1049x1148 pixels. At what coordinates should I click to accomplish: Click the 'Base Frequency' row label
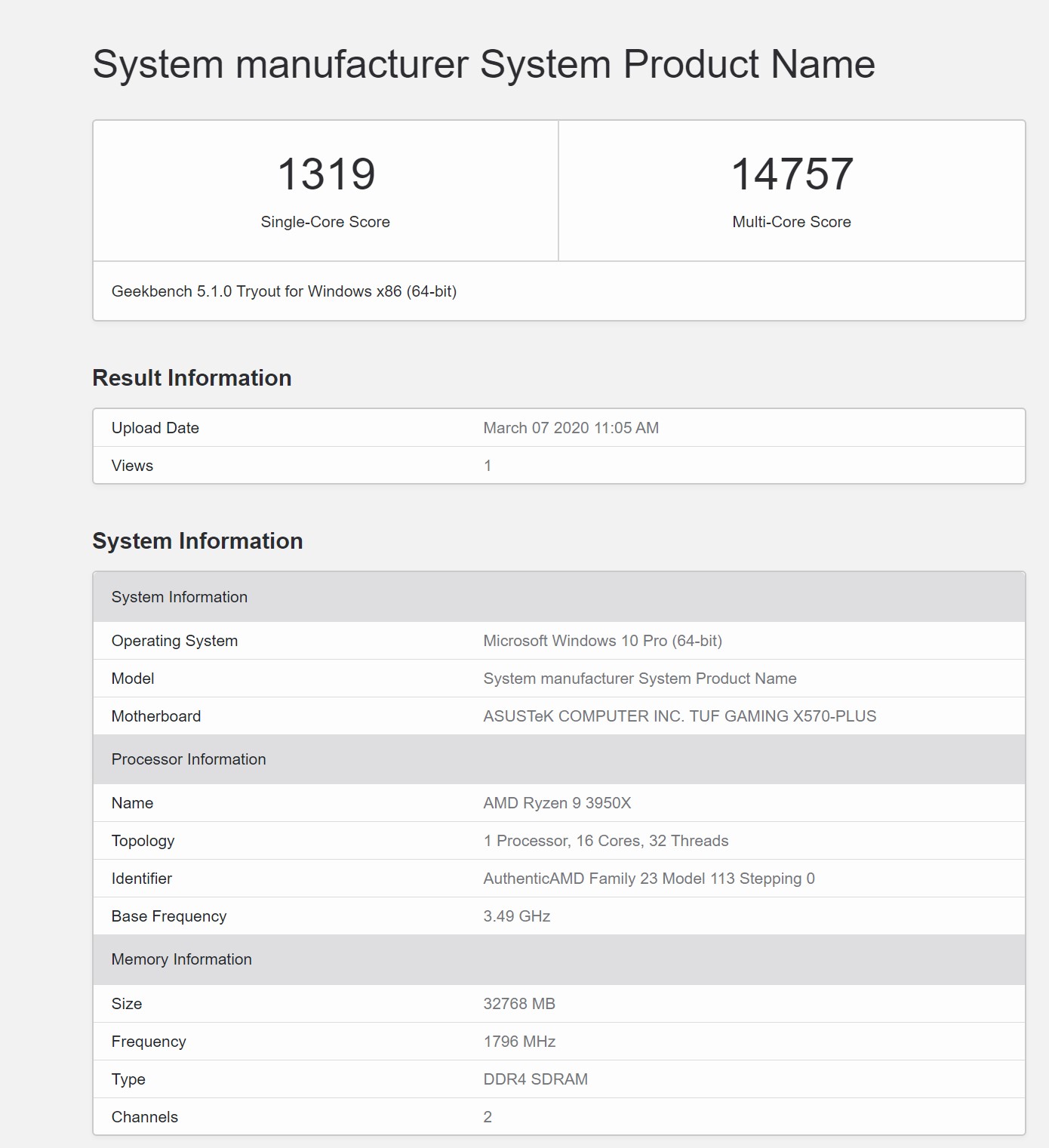click(x=169, y=916)
